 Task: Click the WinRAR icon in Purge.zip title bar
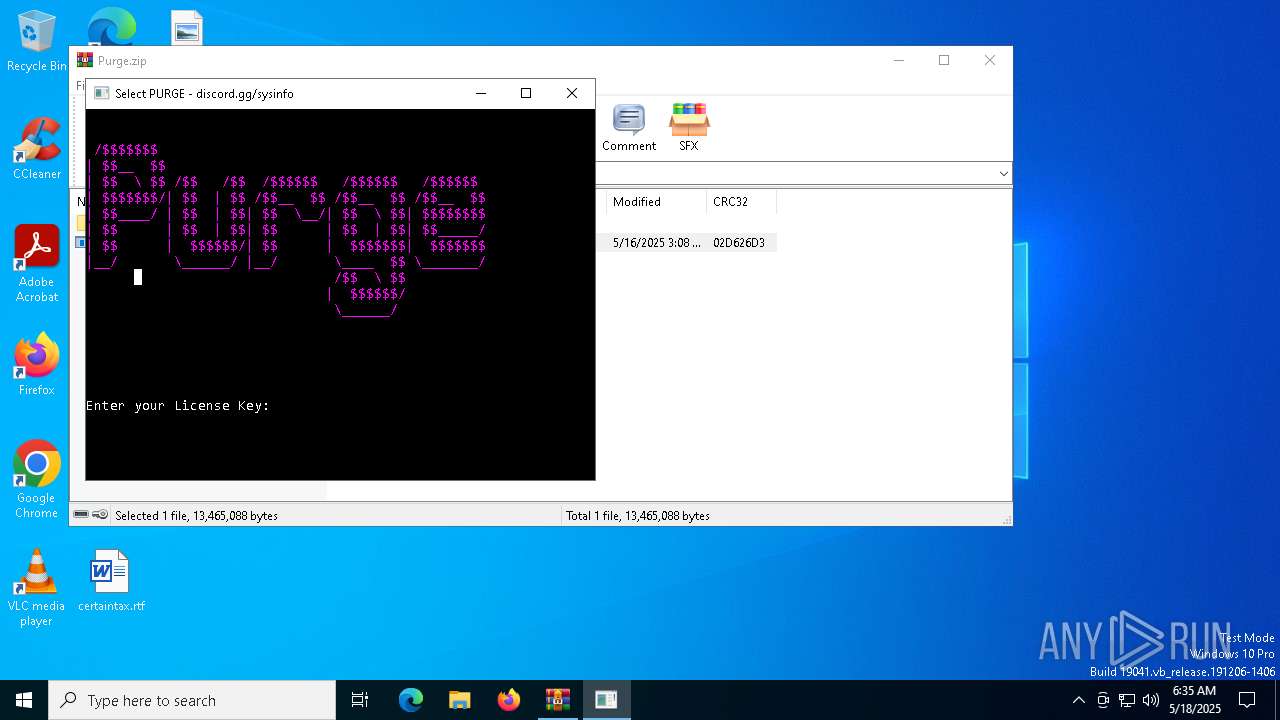[x=85, y=60]
